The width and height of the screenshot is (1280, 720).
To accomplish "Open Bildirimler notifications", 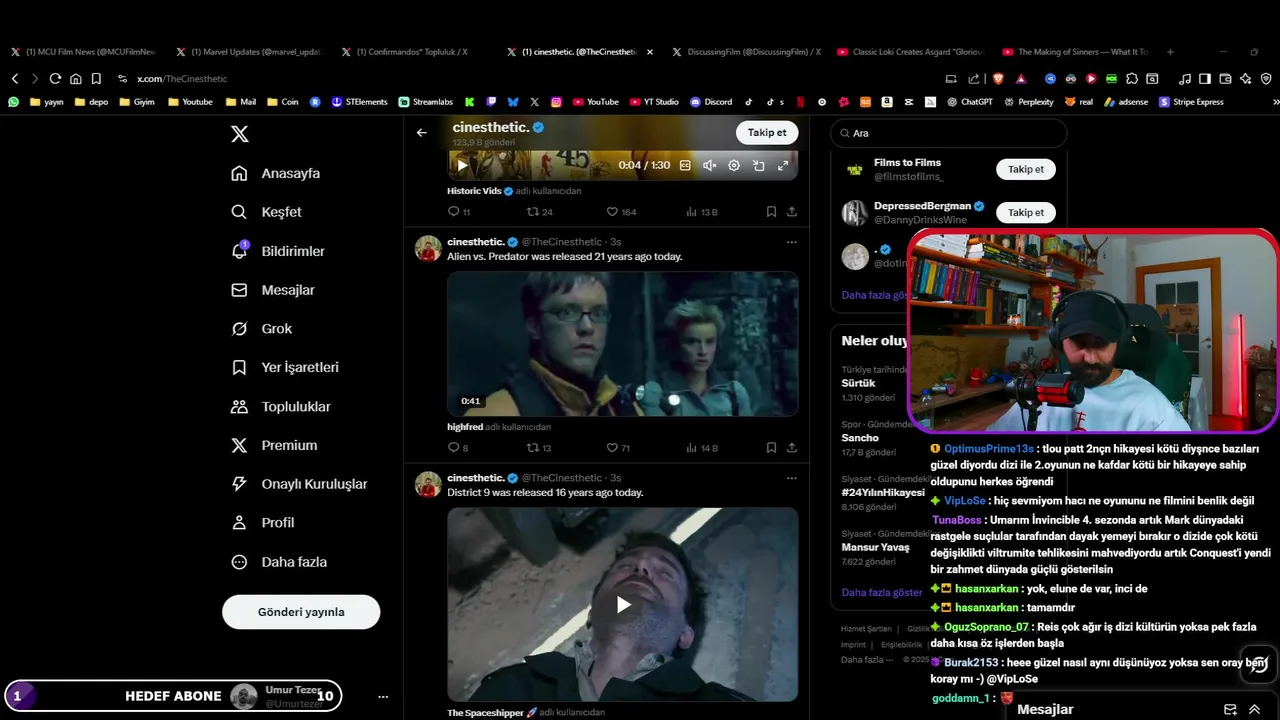I will [x=278, y=251].
